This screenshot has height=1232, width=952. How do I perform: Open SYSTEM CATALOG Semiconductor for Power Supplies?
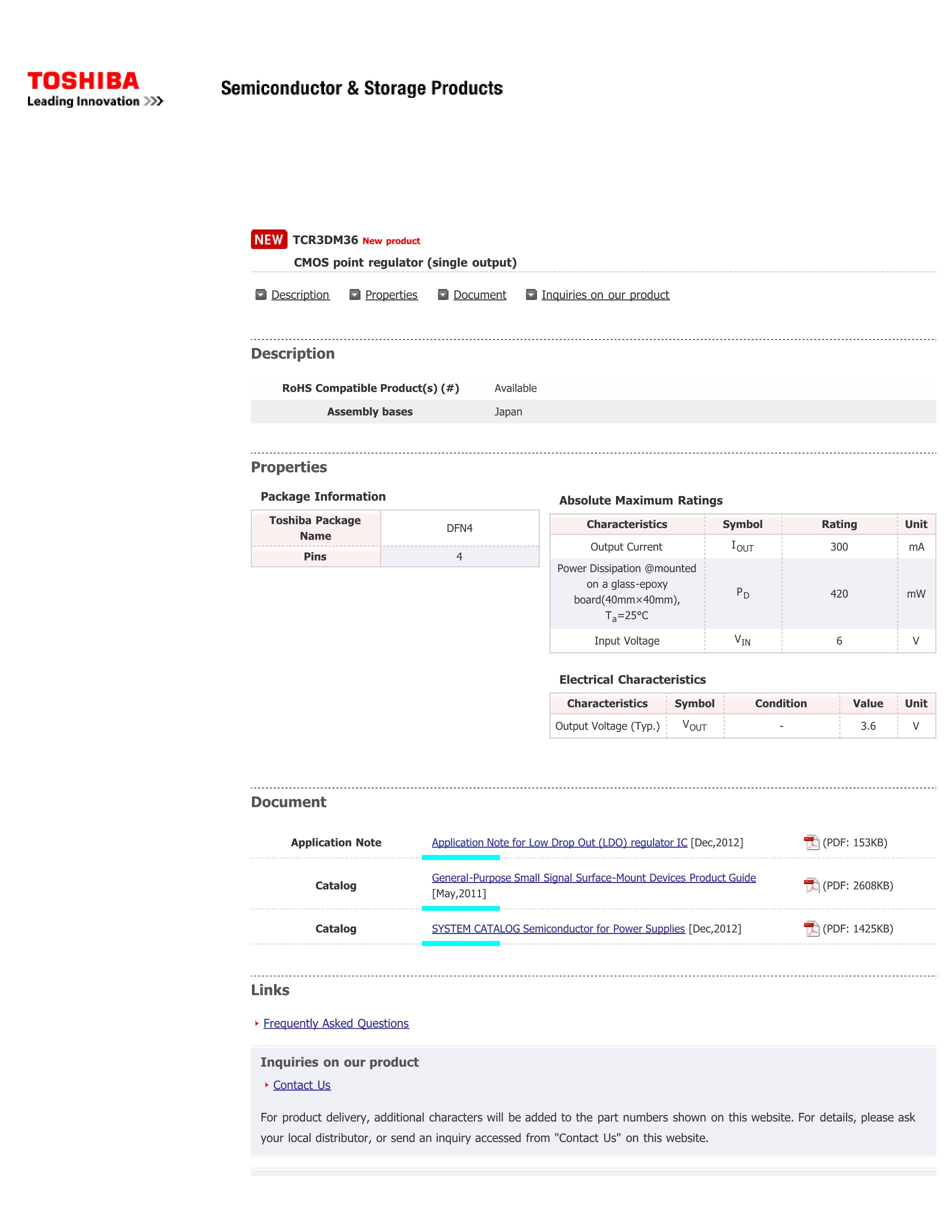(558, 928)
